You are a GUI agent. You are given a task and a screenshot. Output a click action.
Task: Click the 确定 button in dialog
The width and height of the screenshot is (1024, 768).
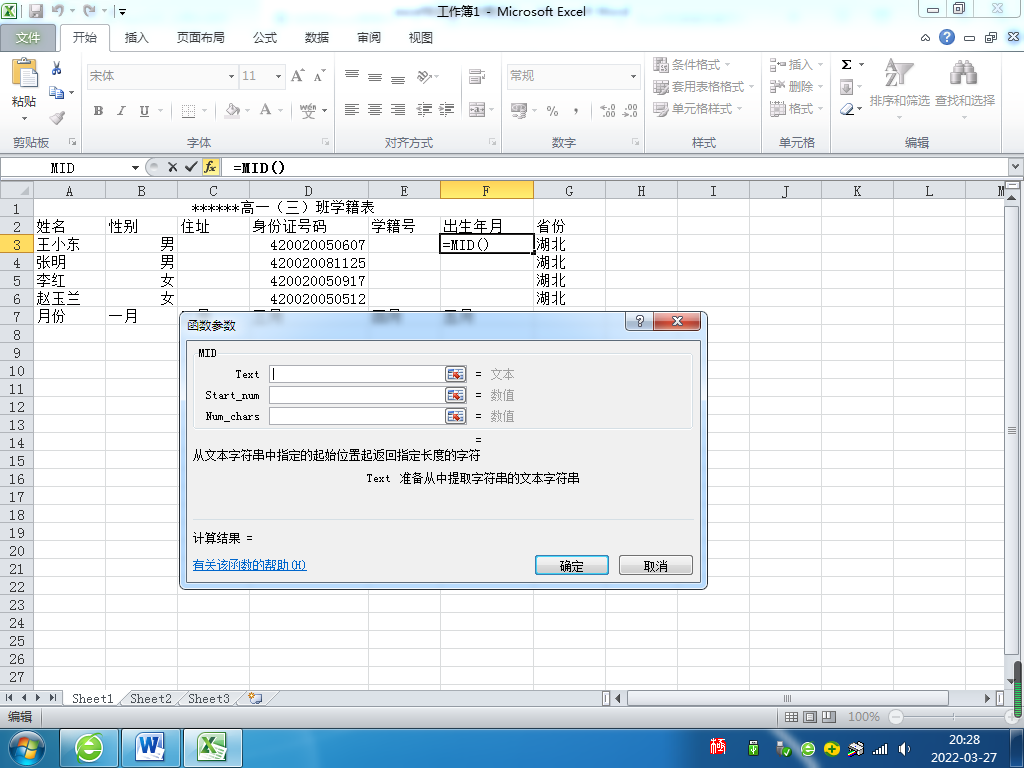[571, 566]
